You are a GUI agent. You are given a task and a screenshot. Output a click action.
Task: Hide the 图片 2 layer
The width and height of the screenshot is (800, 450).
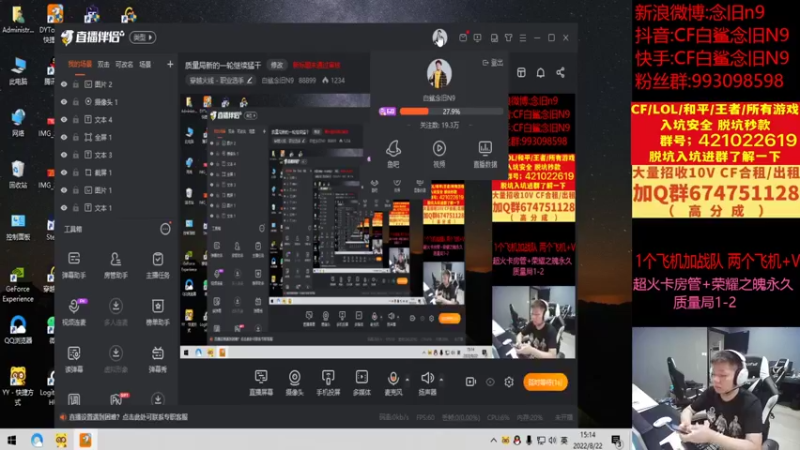[x=64, y=84]
